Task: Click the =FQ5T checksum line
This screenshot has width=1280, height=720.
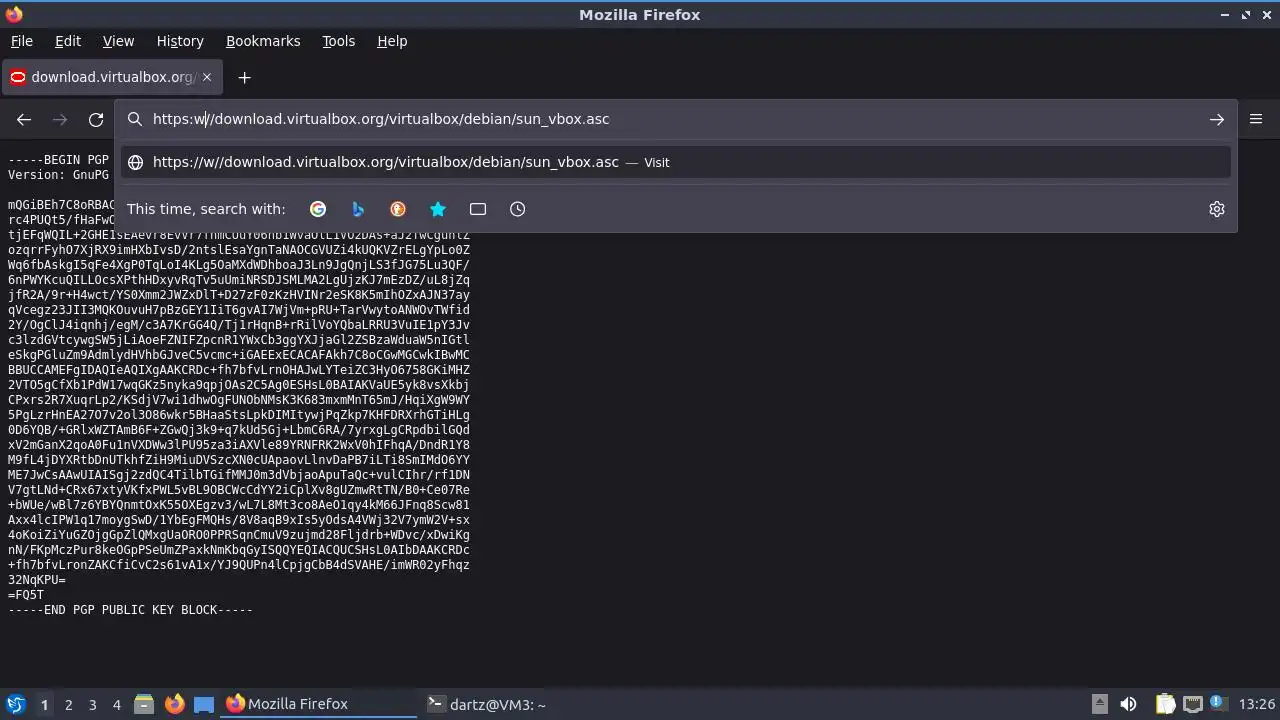Action: click(26, 595)
